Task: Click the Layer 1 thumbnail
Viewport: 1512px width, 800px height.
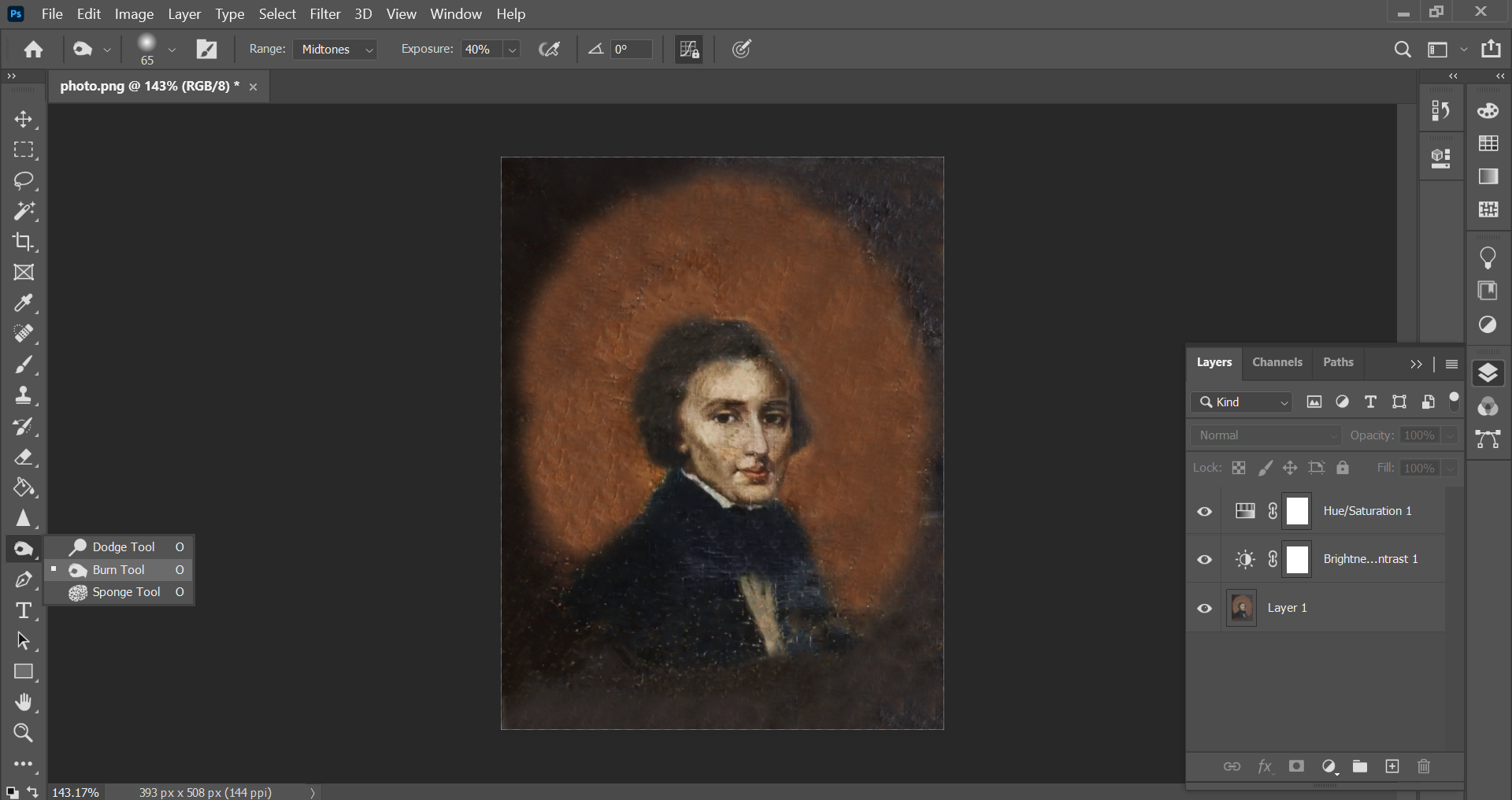Action: [x=1242, y=608]
